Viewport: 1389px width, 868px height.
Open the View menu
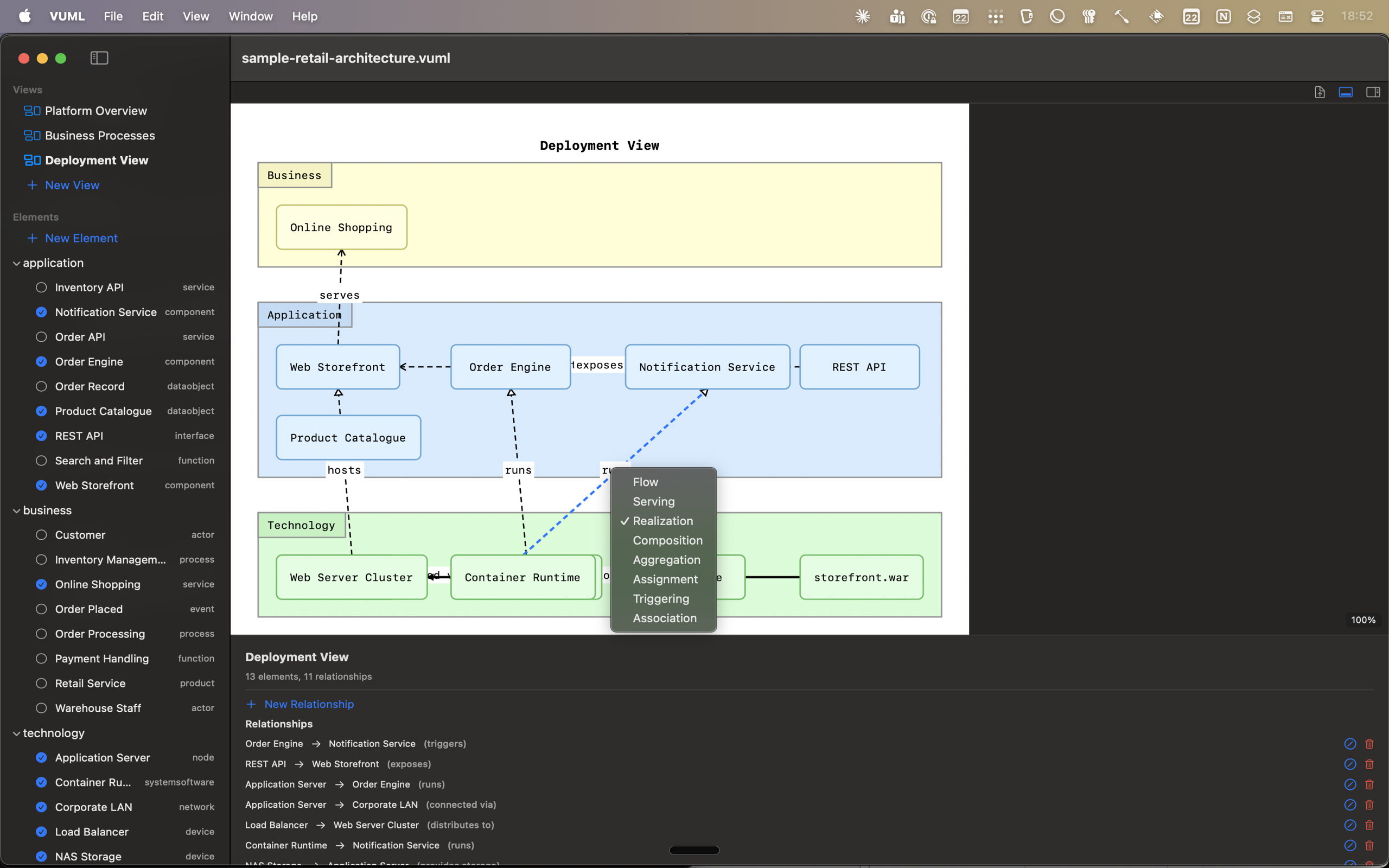[x=195, y=16]
